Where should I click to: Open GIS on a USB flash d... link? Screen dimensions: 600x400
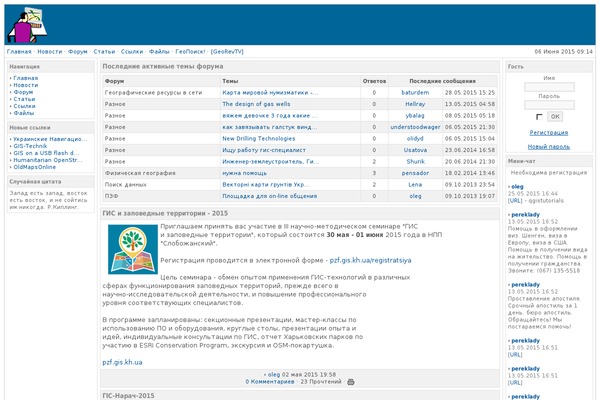click(x=46, y=153)
